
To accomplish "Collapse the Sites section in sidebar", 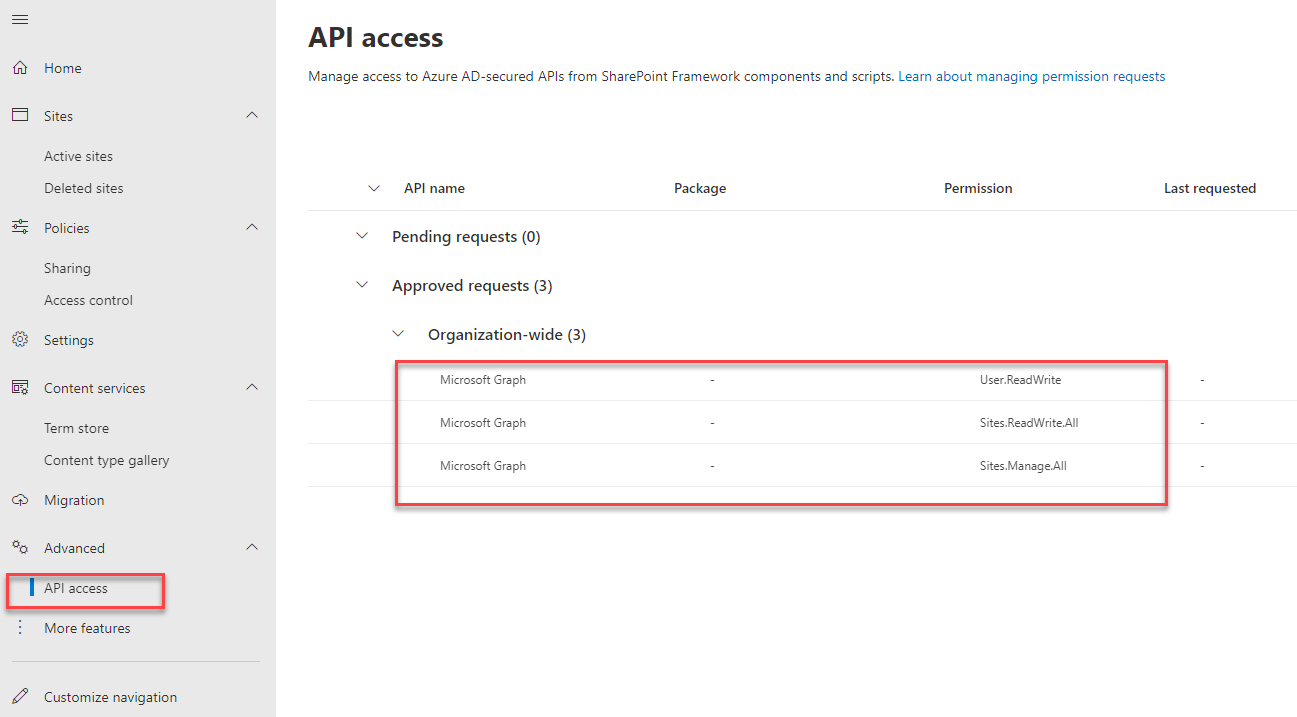I will pos(252,115).
